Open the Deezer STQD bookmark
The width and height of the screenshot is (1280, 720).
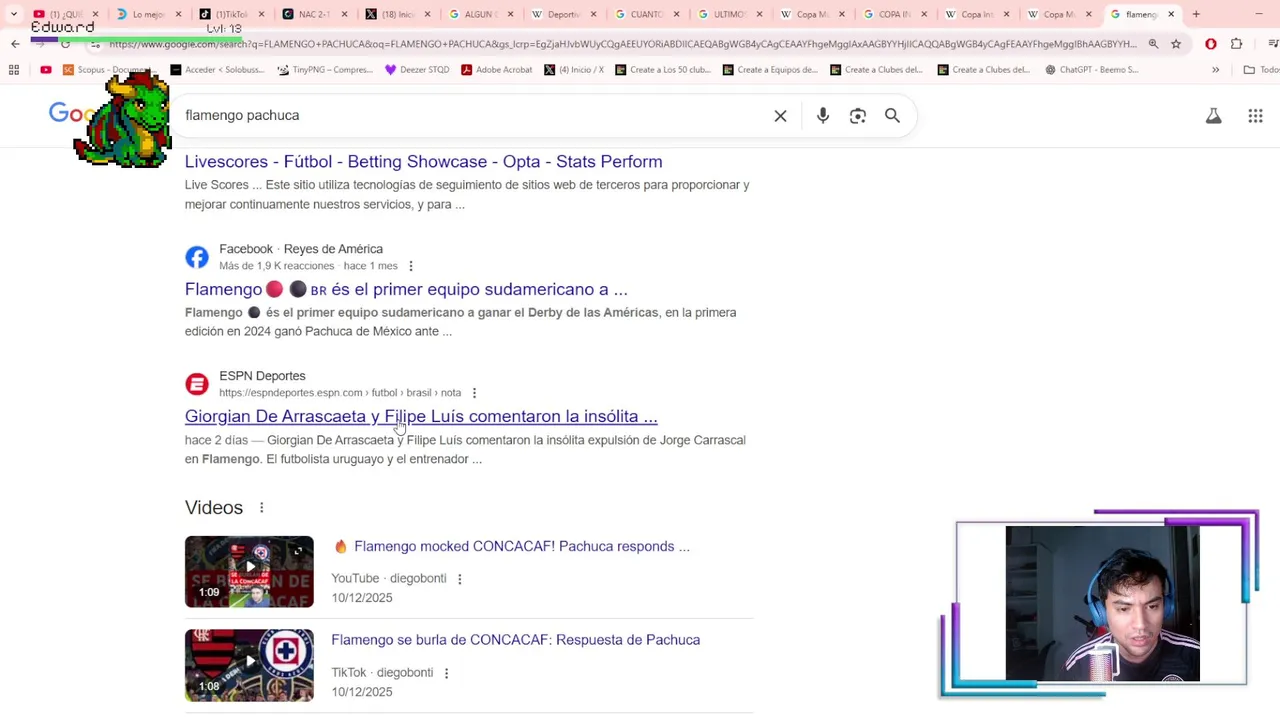click(x=417, y=70)
